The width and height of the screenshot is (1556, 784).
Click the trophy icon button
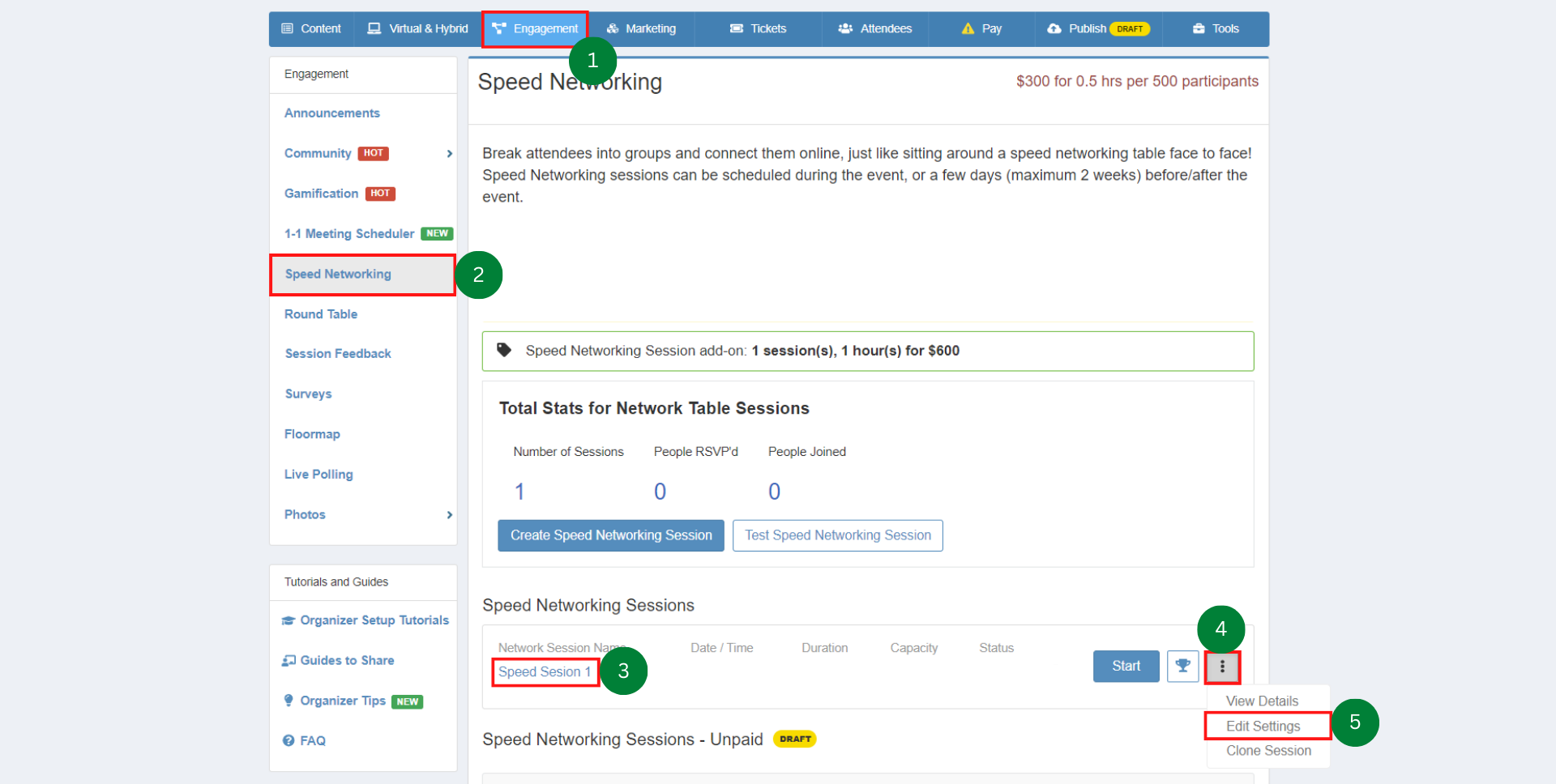click(x=1182, y=666)
